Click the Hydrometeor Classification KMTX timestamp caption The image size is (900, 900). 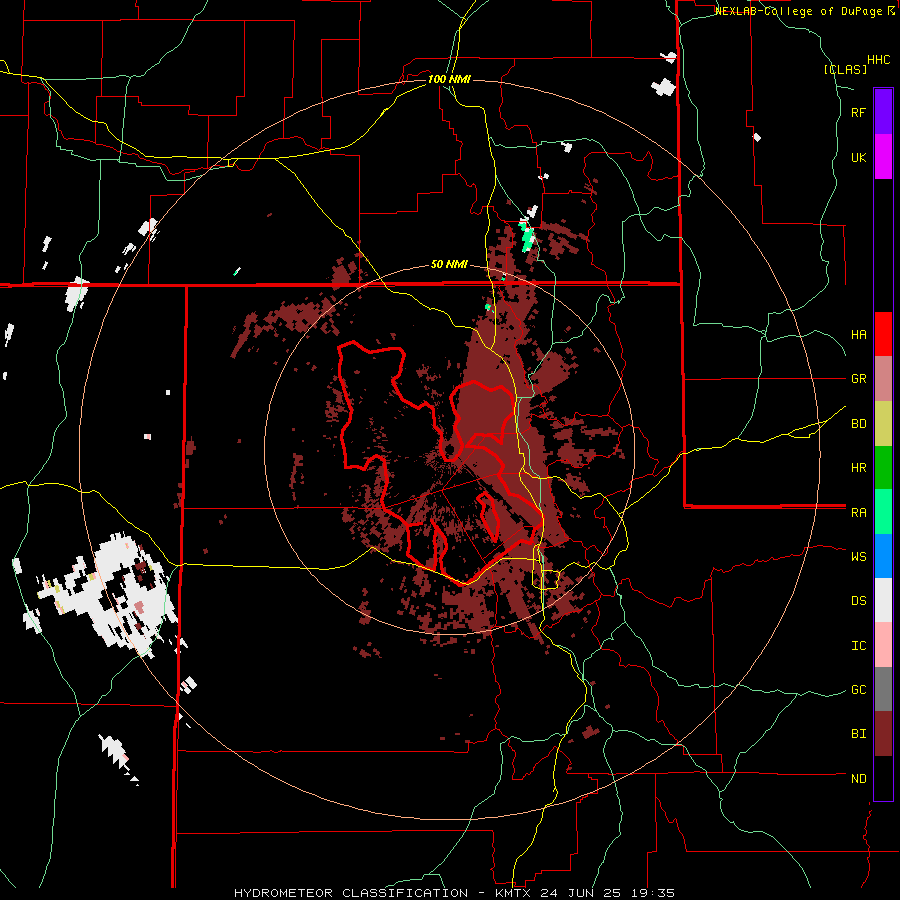[x=454, y=893]
